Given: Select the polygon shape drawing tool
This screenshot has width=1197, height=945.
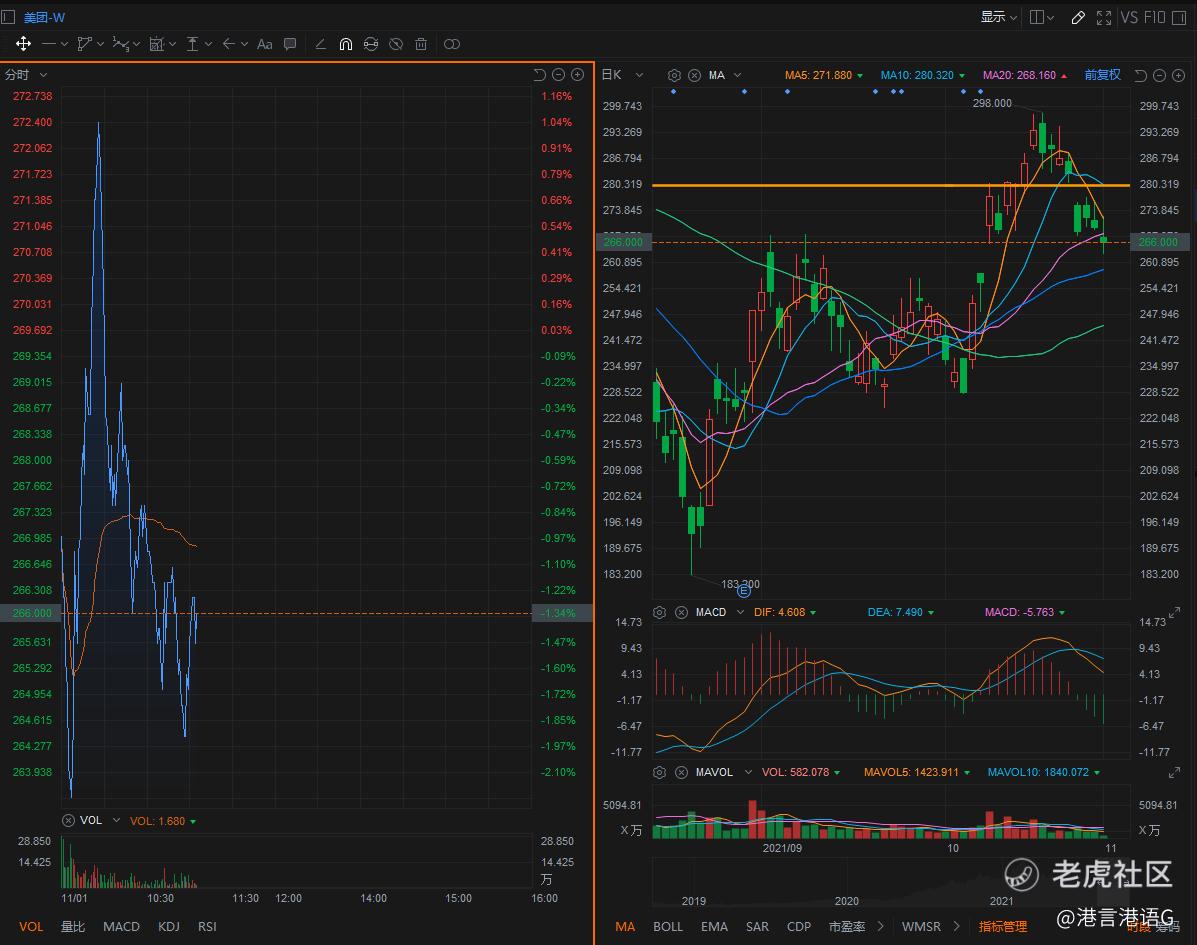Looking at the screenshot, I should pos(85,44).
